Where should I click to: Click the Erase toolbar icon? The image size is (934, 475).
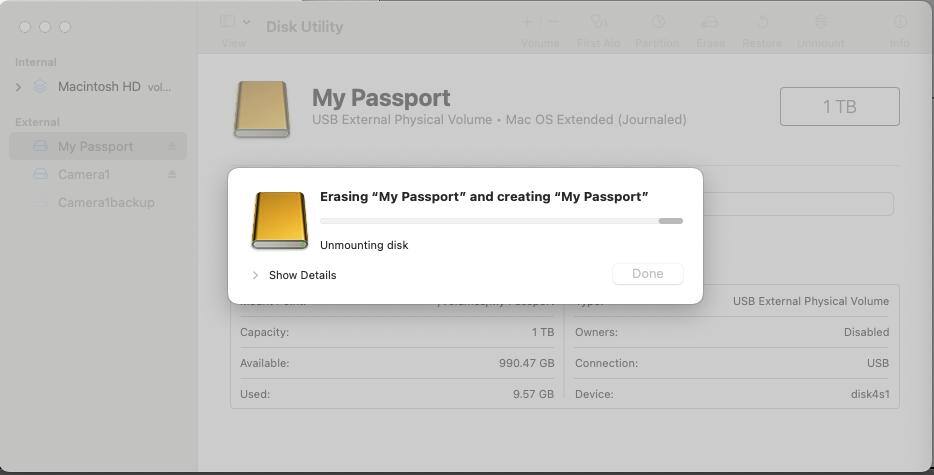(x=710, y=22)
